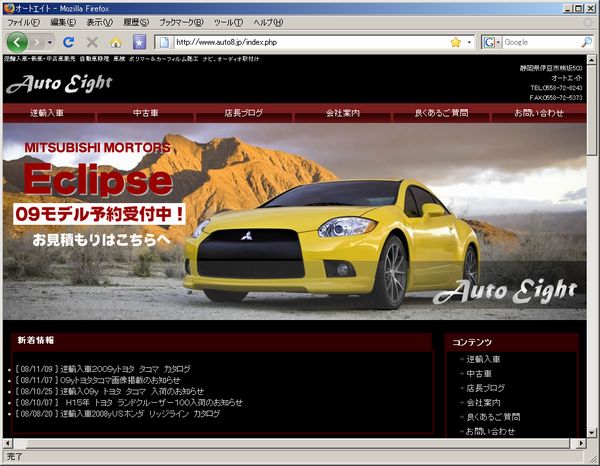Select お問い合わせ in the red navigation bar
Image resolution: width=600 pixels, height=466 pixels.
[x=539, y=113]
